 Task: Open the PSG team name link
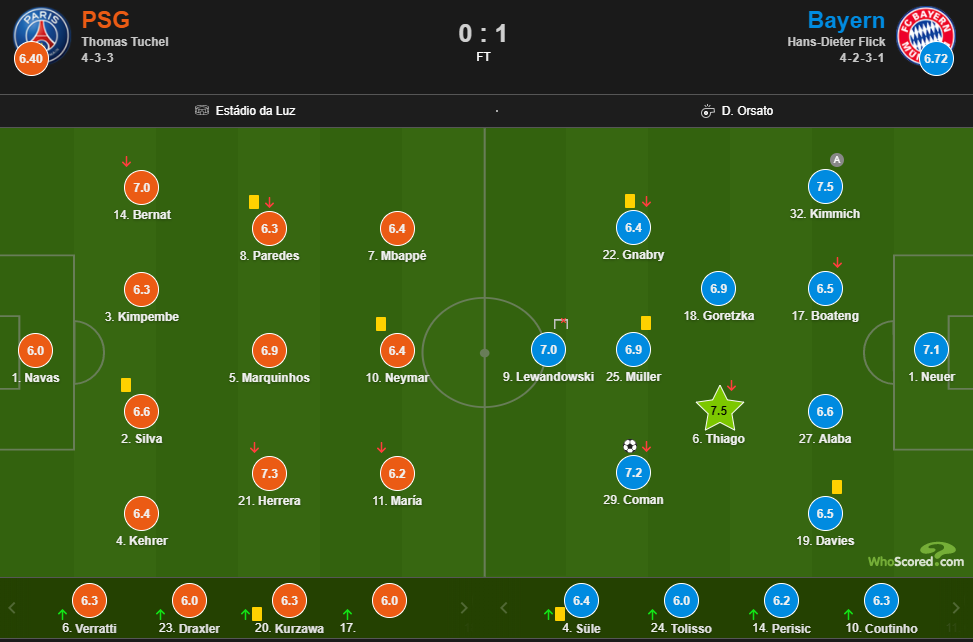tap(105, 20)
